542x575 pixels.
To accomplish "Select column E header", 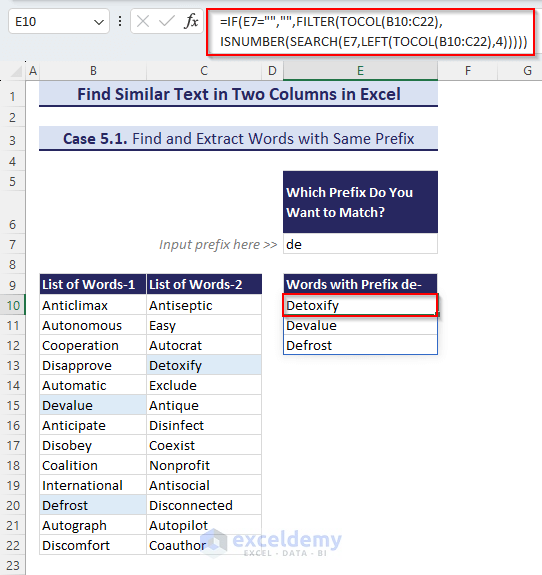I will point(360,70).
